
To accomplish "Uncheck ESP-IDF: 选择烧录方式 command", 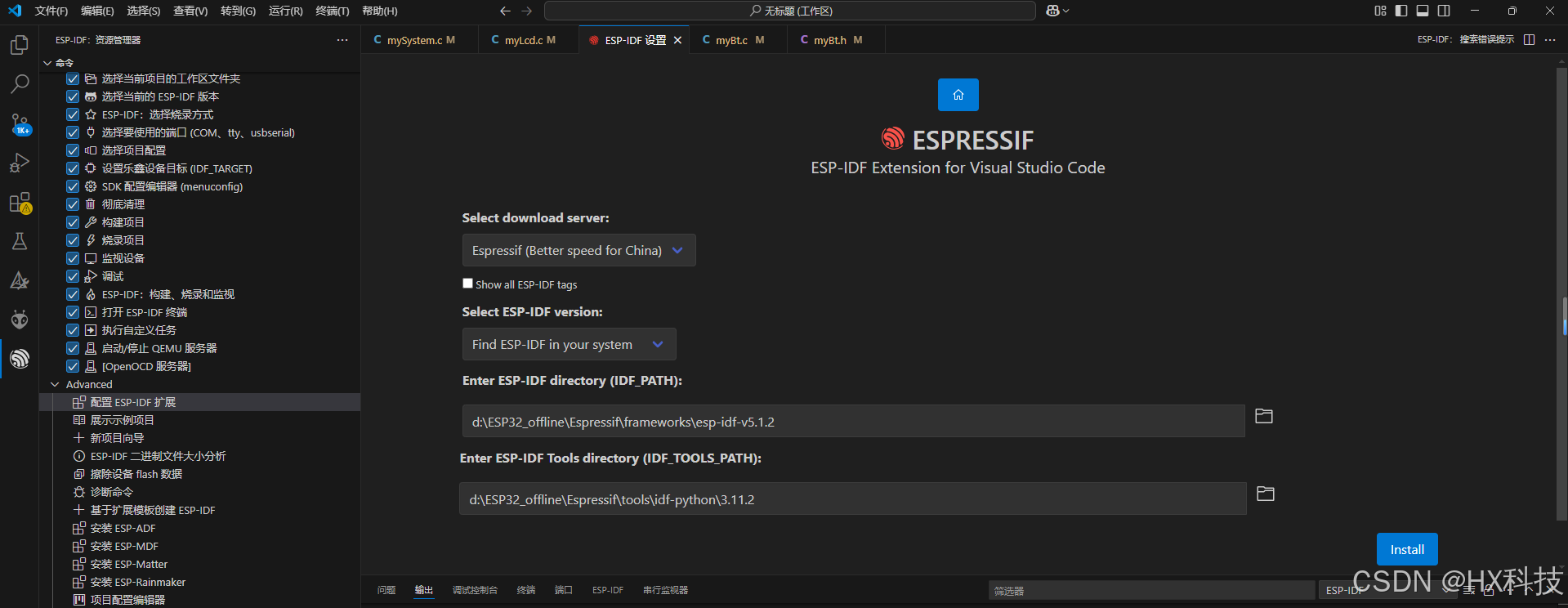I will 73,114.
